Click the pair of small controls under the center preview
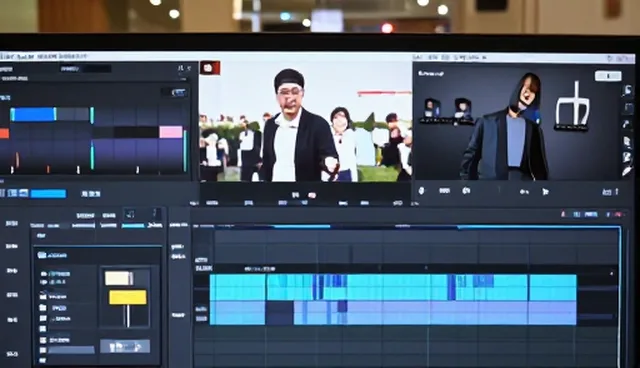Image resolution: width=640 pixels, height=368 pixels. coord(304,195)
